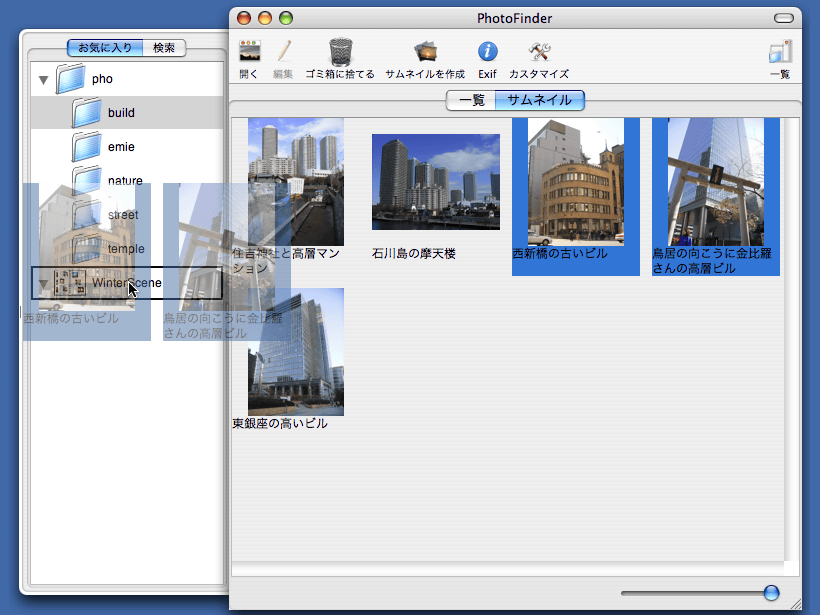Select the 住吉神社と高層マンション thumbnail
Viewport: 820px width, 615px height.
(x=296, y=182)
